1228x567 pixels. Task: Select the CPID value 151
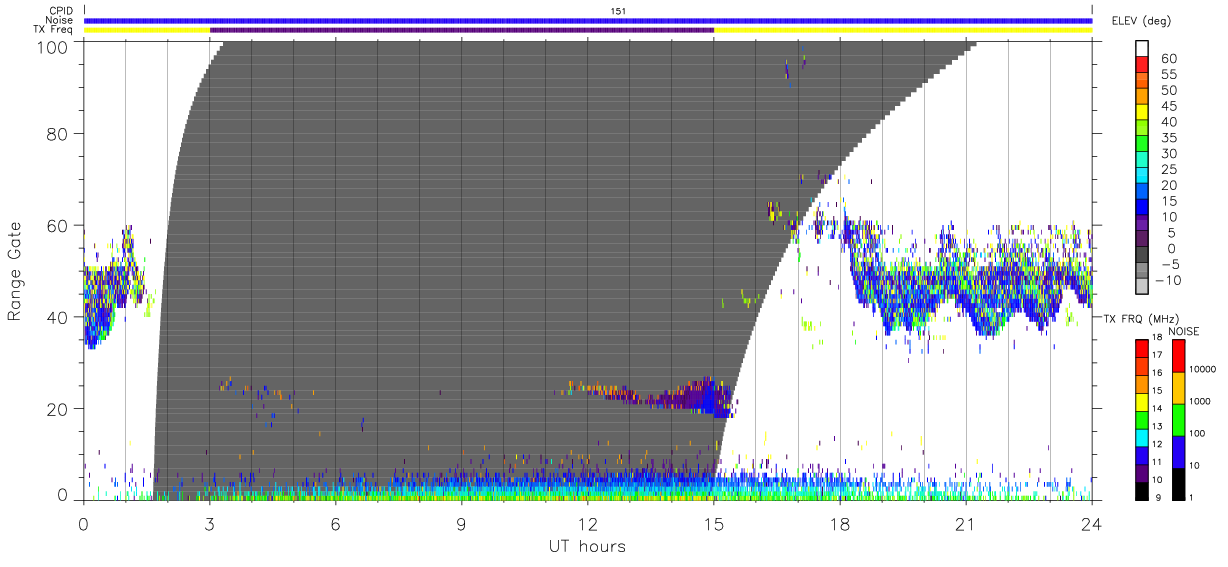tap(617, 10)
